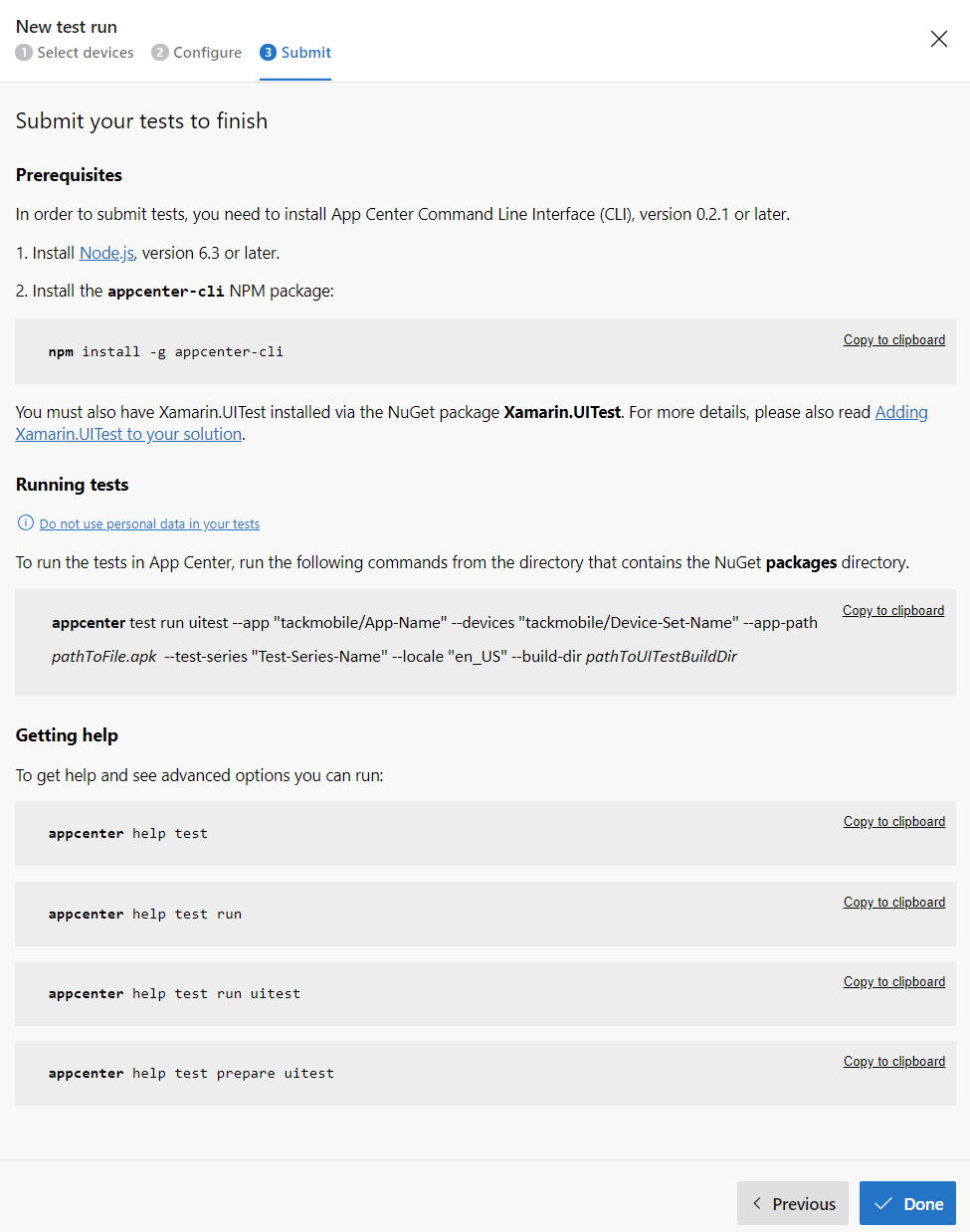Switch to the Configure tab
The height and width of the screenshot is (1232, 970).
[197, 53]
